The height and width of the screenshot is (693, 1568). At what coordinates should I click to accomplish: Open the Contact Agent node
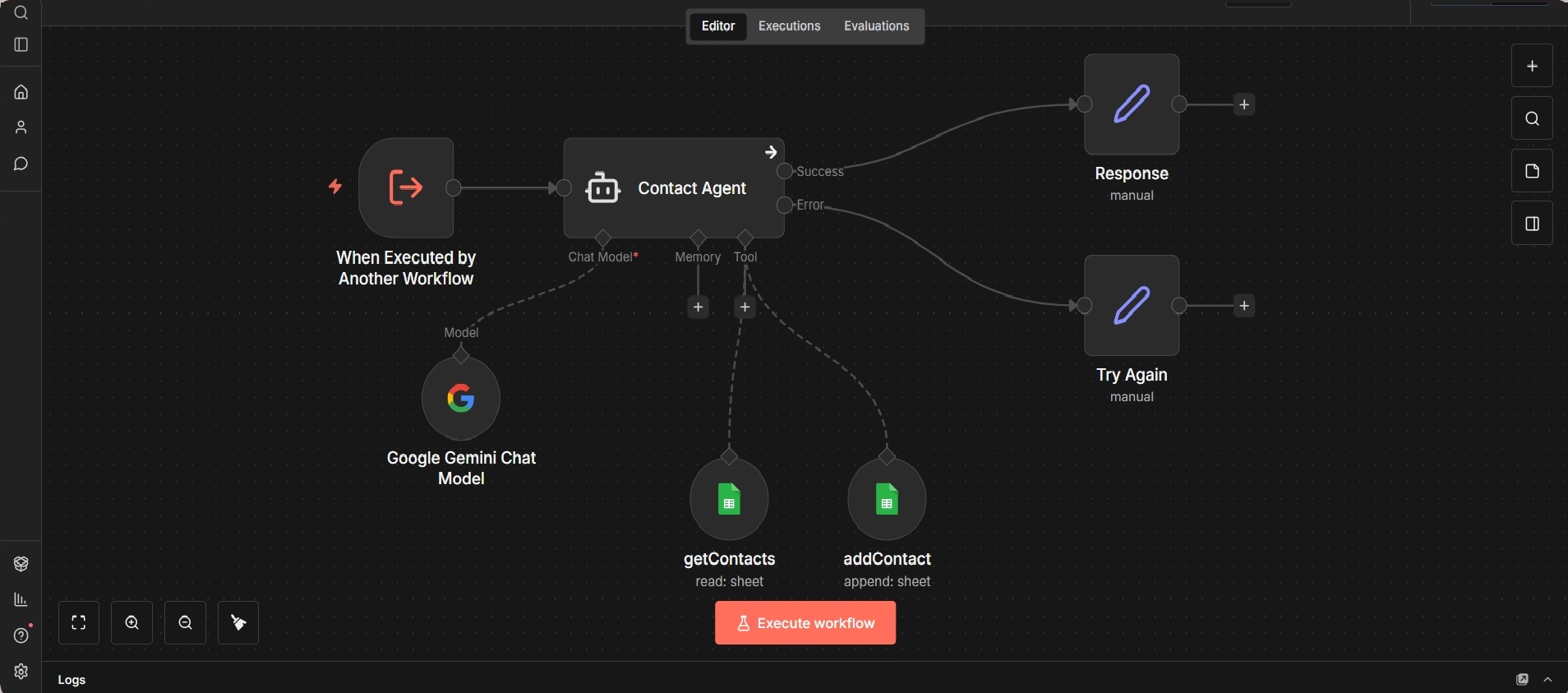673,188
